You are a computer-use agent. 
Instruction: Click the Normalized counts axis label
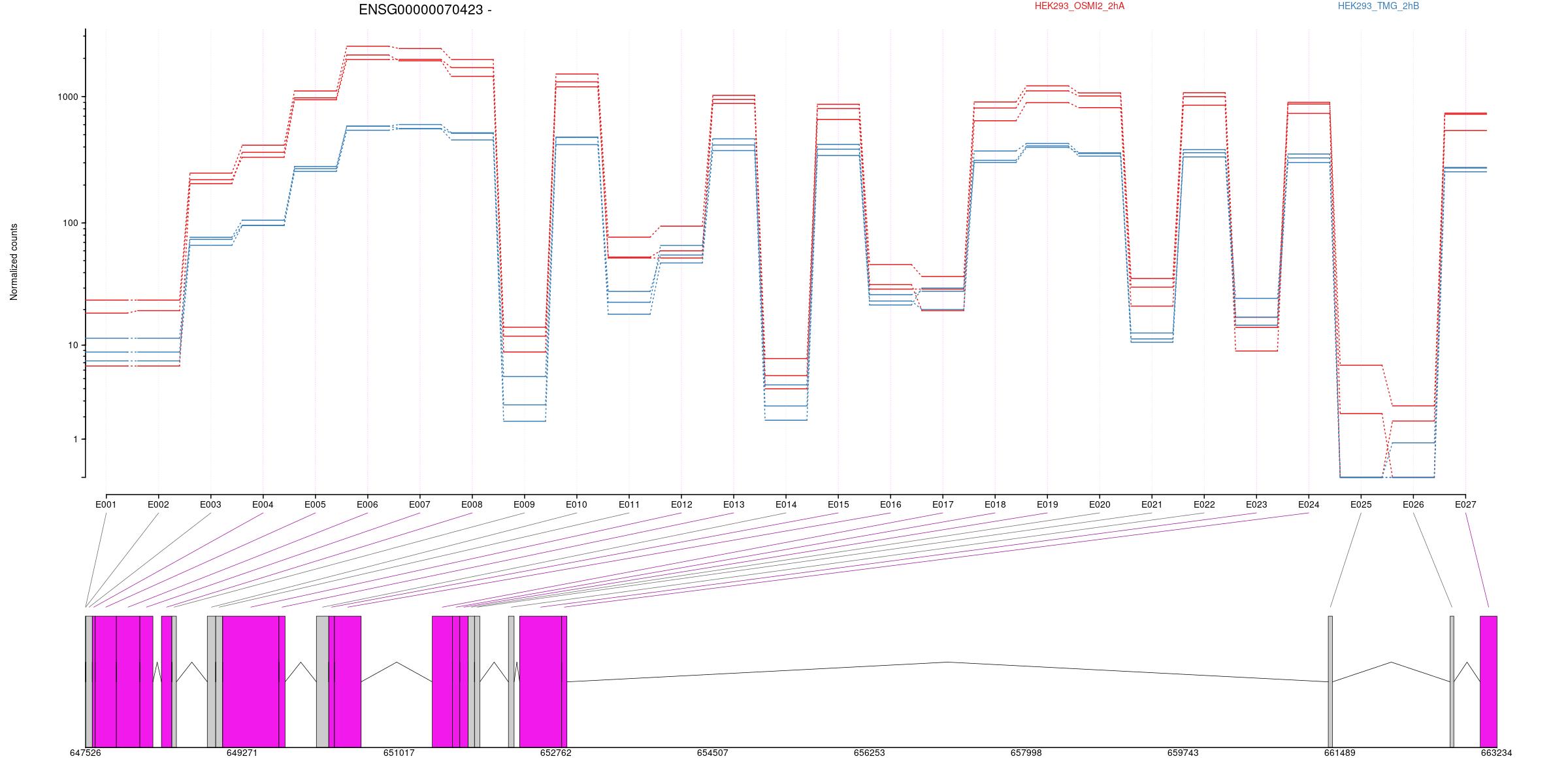point(14,262)
